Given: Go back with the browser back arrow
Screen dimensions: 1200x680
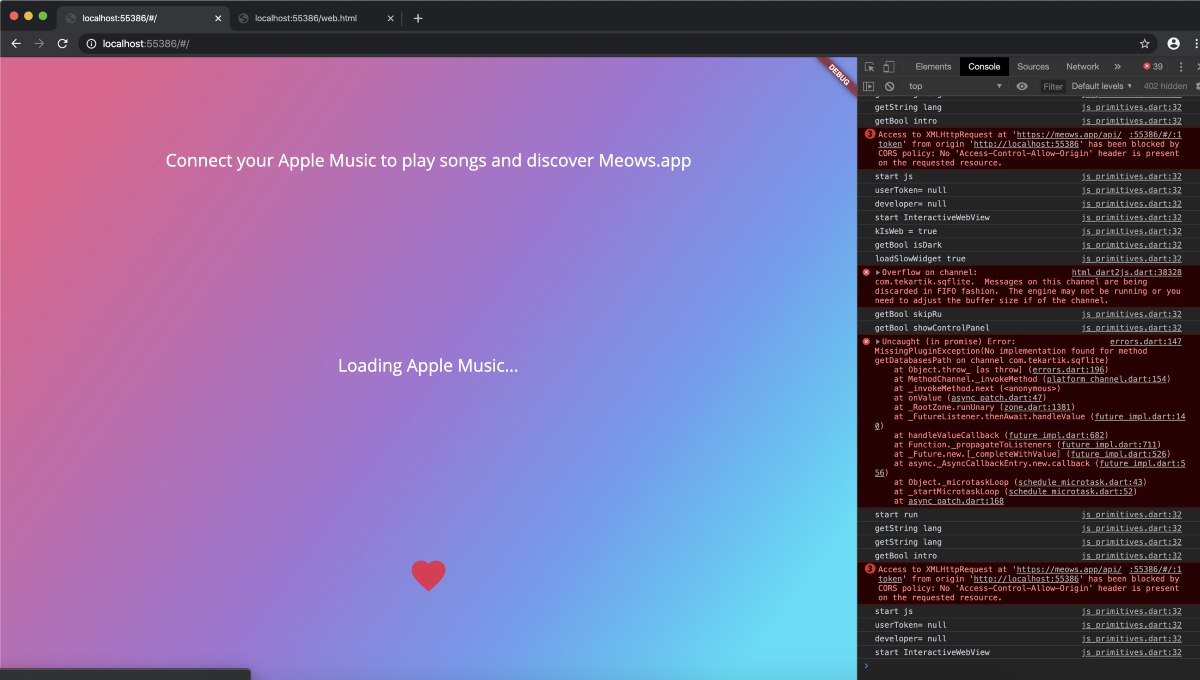Looking at the screenshot, I should 16,44.
